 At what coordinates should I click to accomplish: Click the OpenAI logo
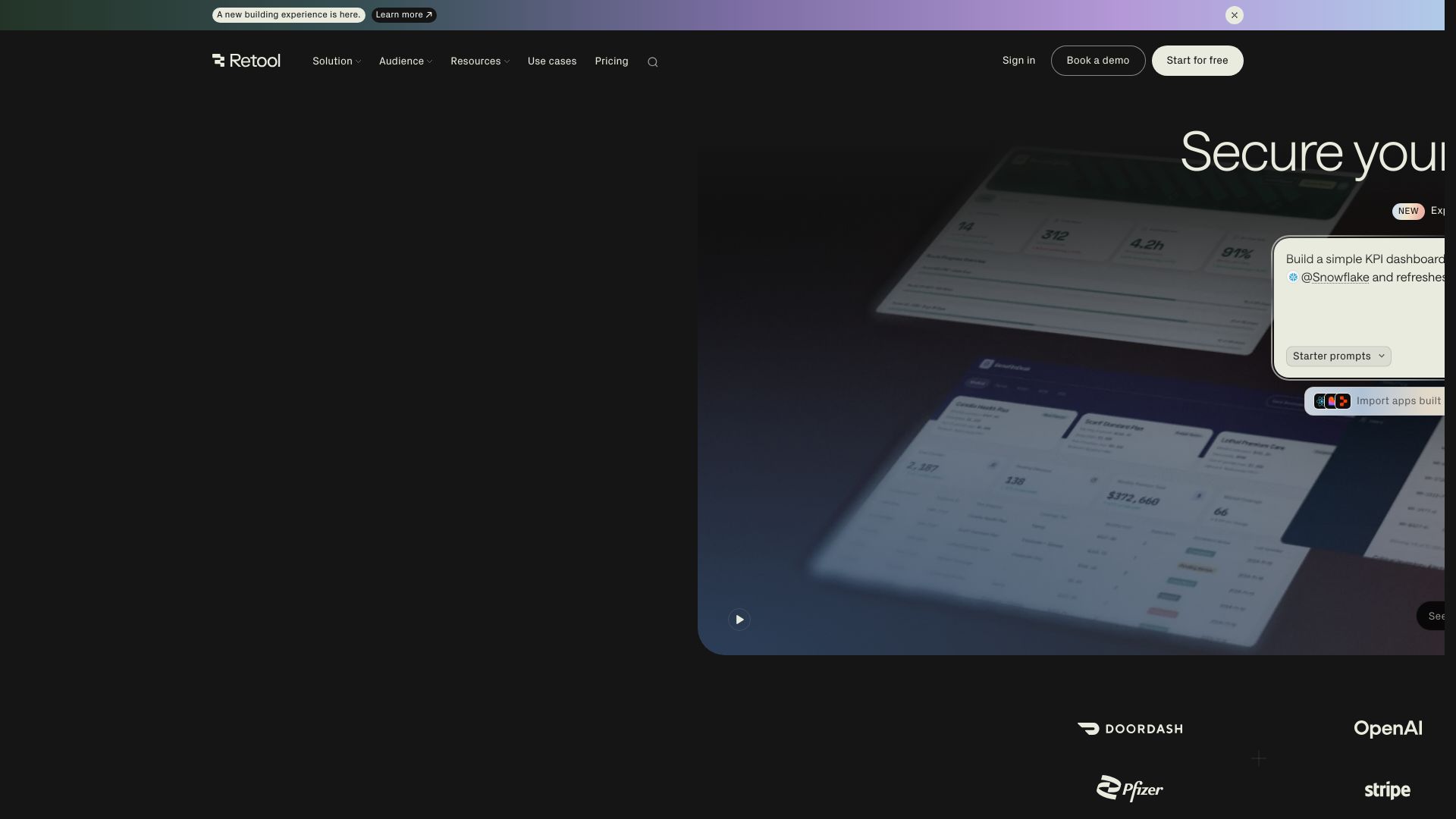click(x=1388, y=729)
